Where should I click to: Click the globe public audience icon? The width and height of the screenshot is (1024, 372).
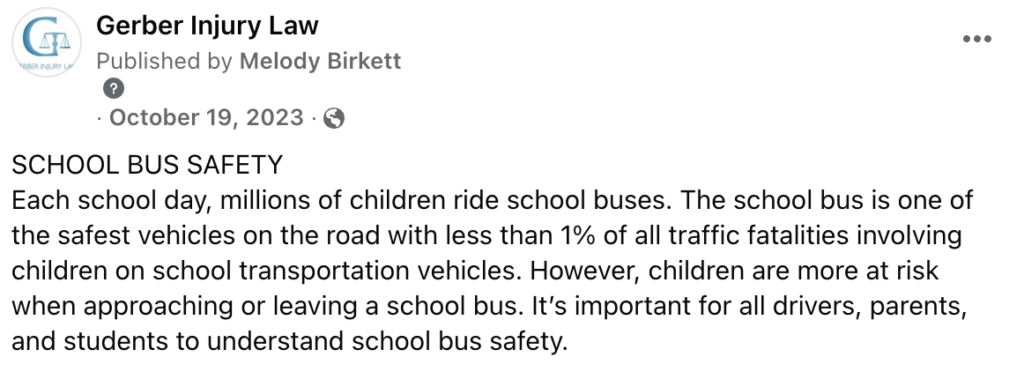334,118
